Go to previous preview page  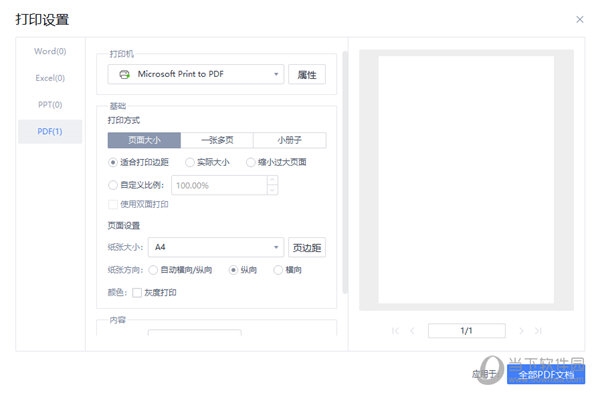[412, 331]
